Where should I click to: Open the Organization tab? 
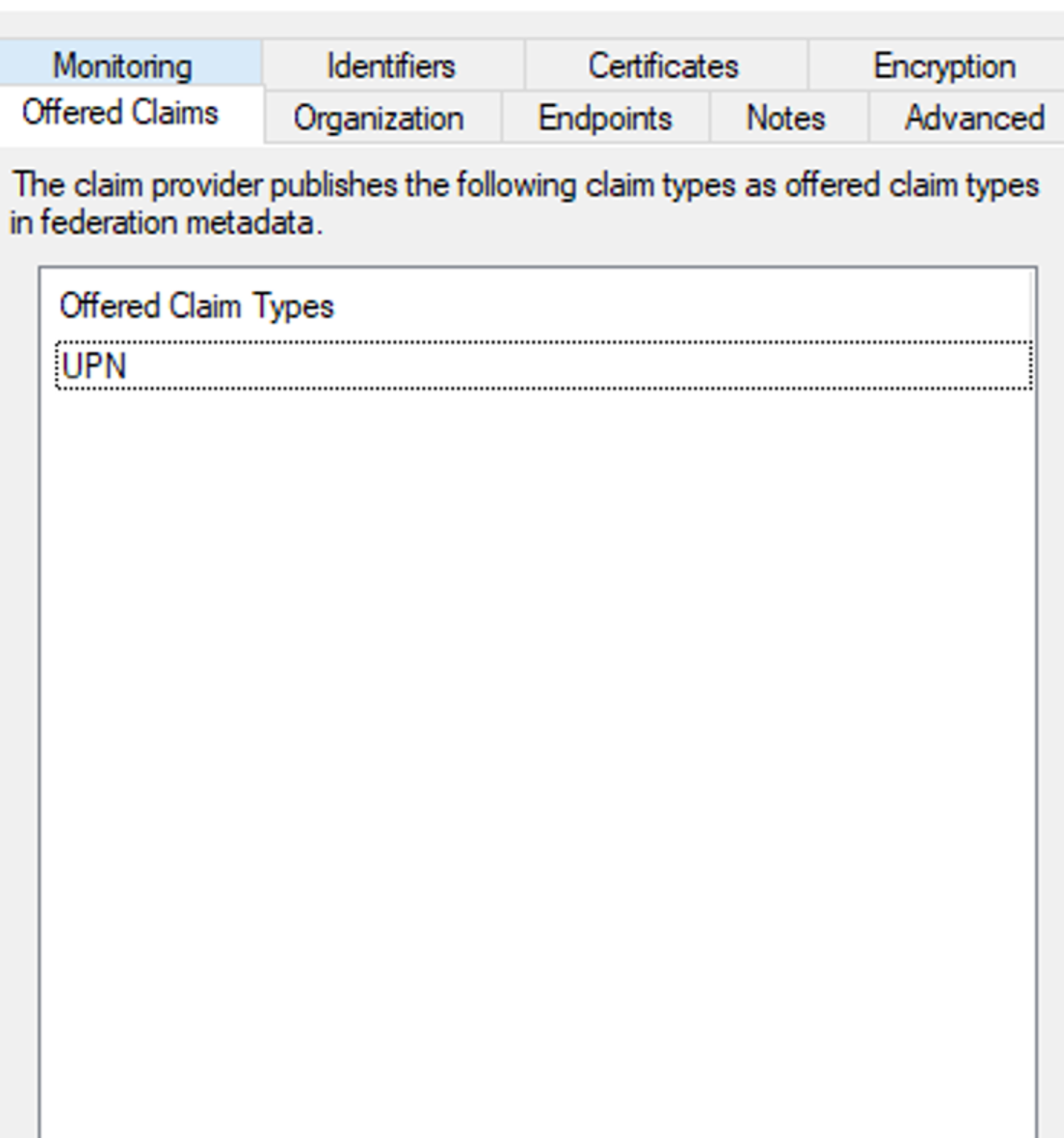379,118
